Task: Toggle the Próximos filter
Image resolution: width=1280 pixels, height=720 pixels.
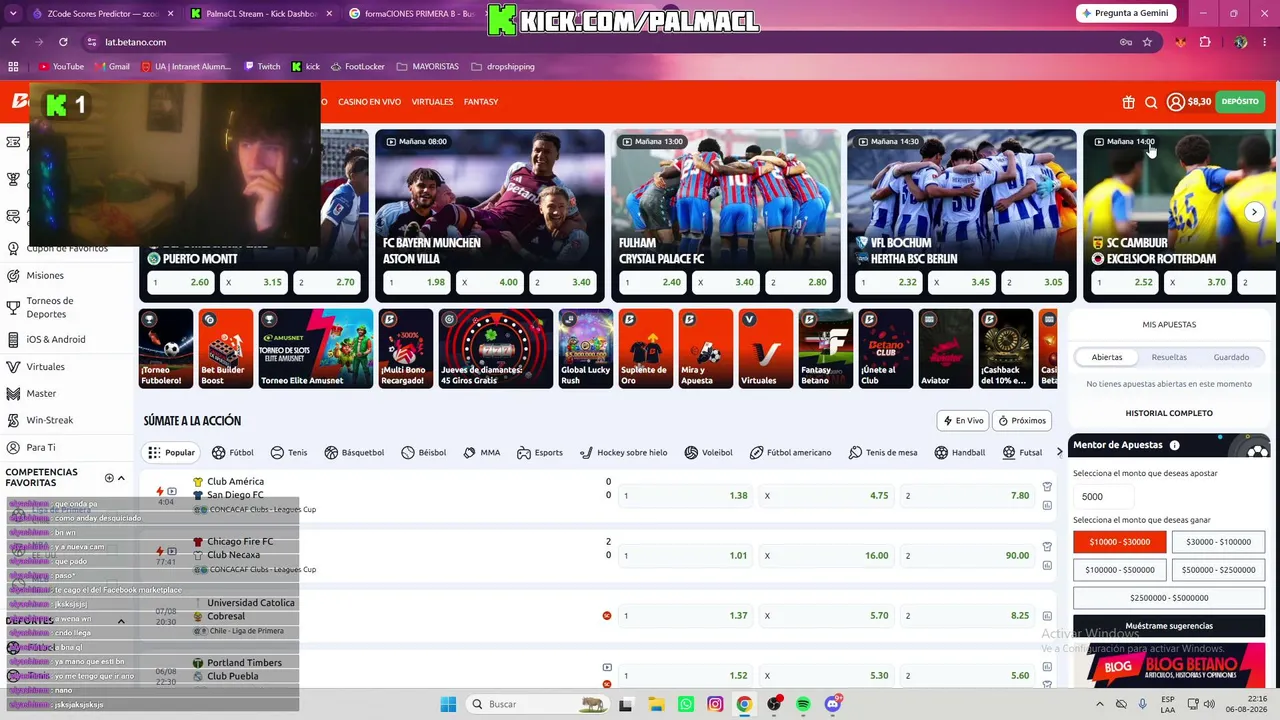Action: [x=1021, y=421]
